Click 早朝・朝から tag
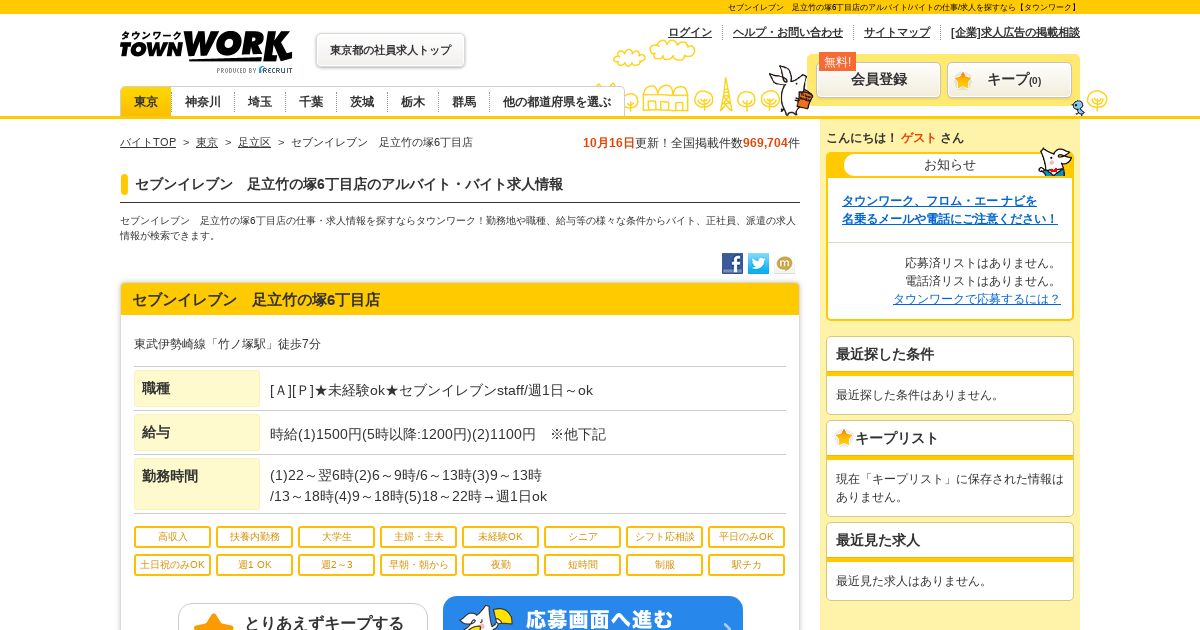The image size is (1200, 630). click(418, 565)
